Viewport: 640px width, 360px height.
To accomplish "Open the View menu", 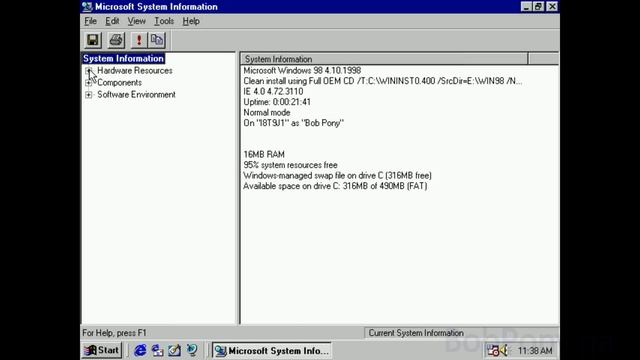I will tap(136, 21).
